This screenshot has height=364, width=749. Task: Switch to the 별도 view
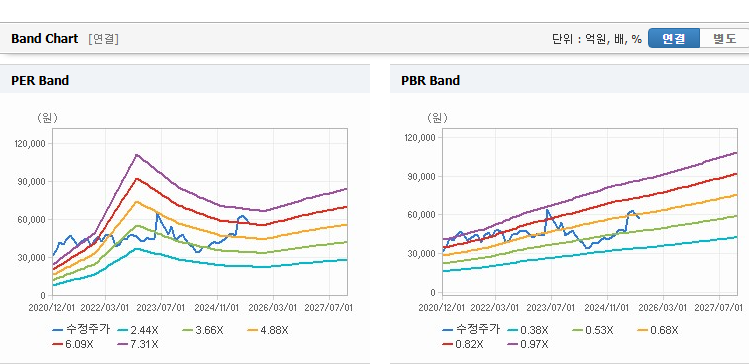pos(724,39)
